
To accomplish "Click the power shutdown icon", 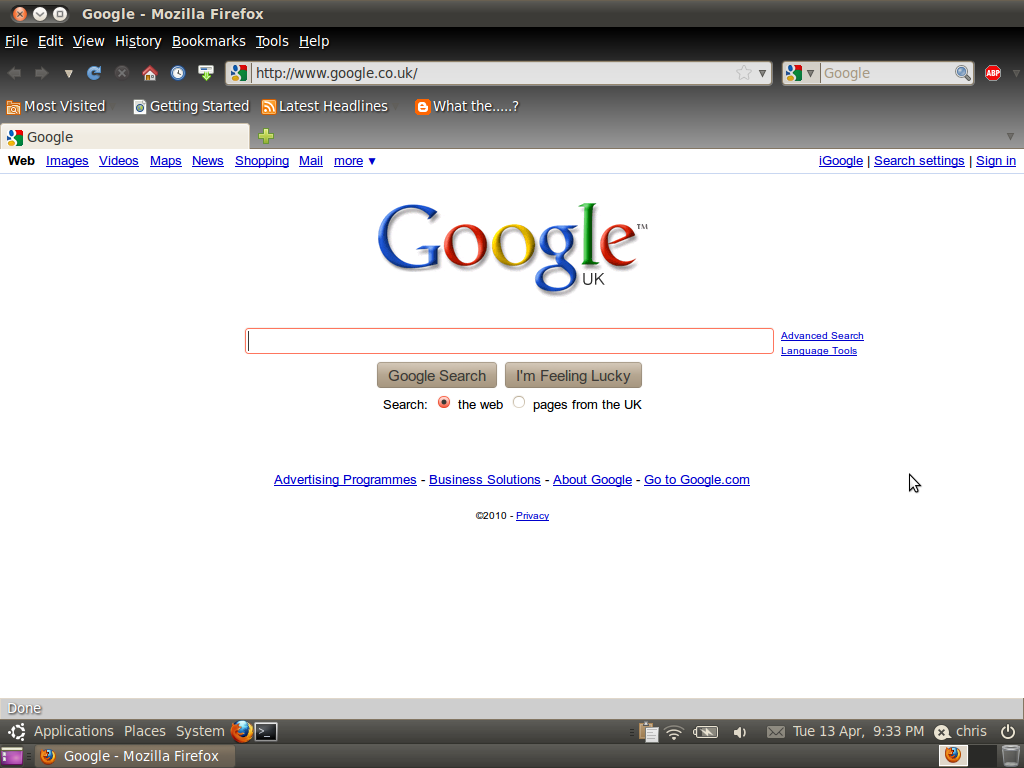I will [x=1008, y=731].
